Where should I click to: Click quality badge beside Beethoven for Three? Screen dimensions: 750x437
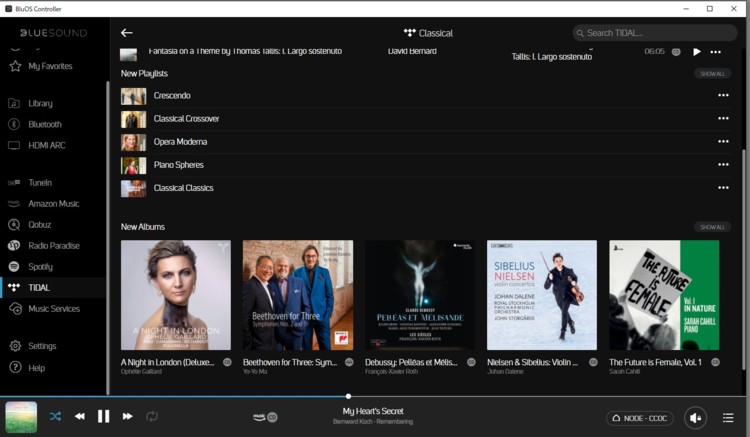[x=349, y=362]
